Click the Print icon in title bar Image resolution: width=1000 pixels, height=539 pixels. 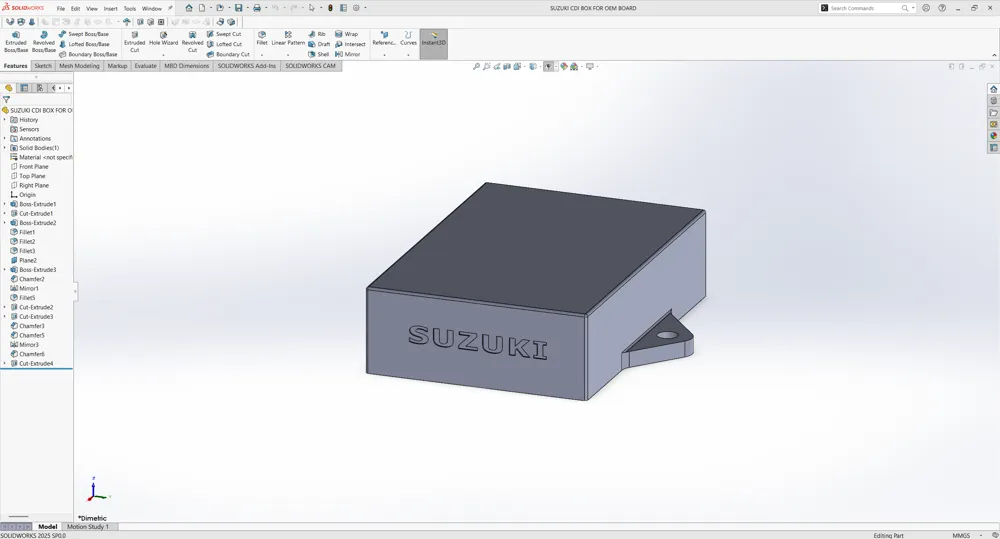click(256, 8)
